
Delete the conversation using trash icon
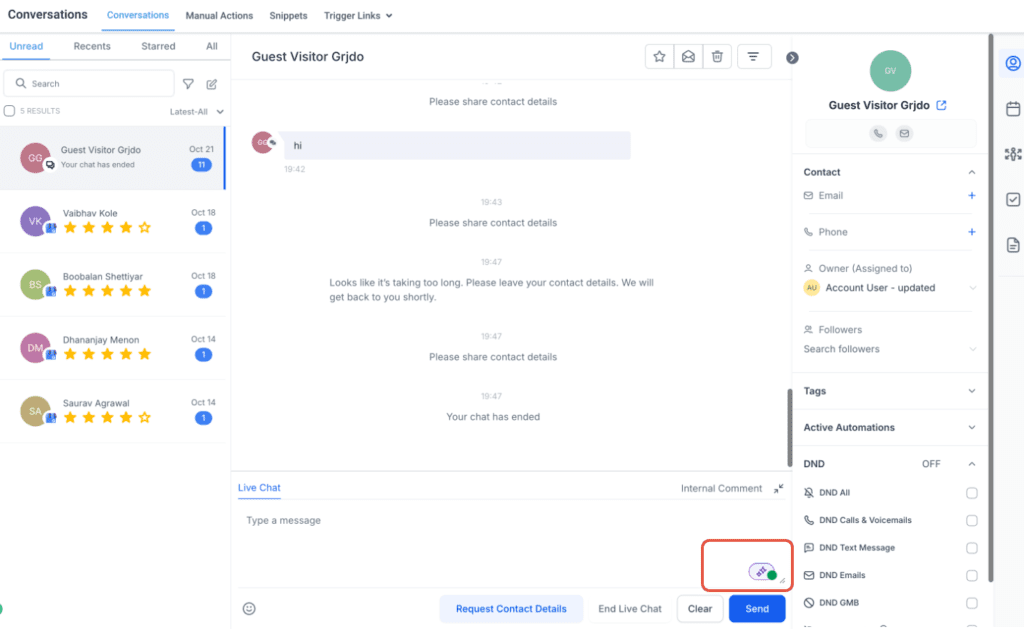(717, 57)
